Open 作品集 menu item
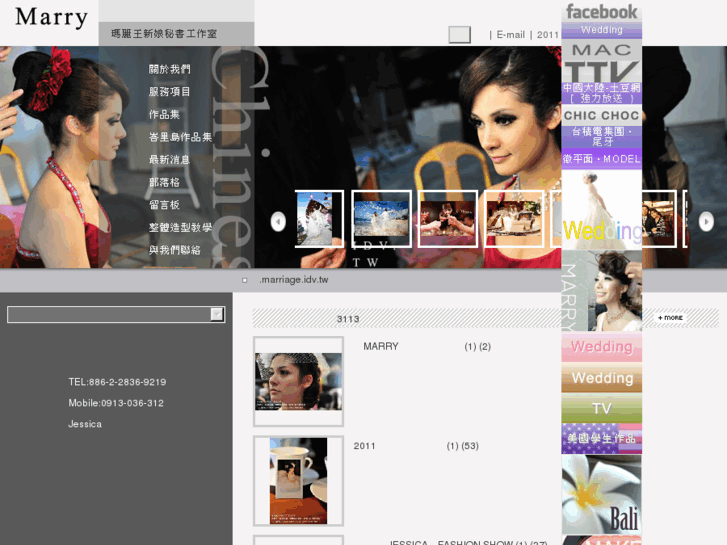Screen dimensions: 727x545 (164, 115)
